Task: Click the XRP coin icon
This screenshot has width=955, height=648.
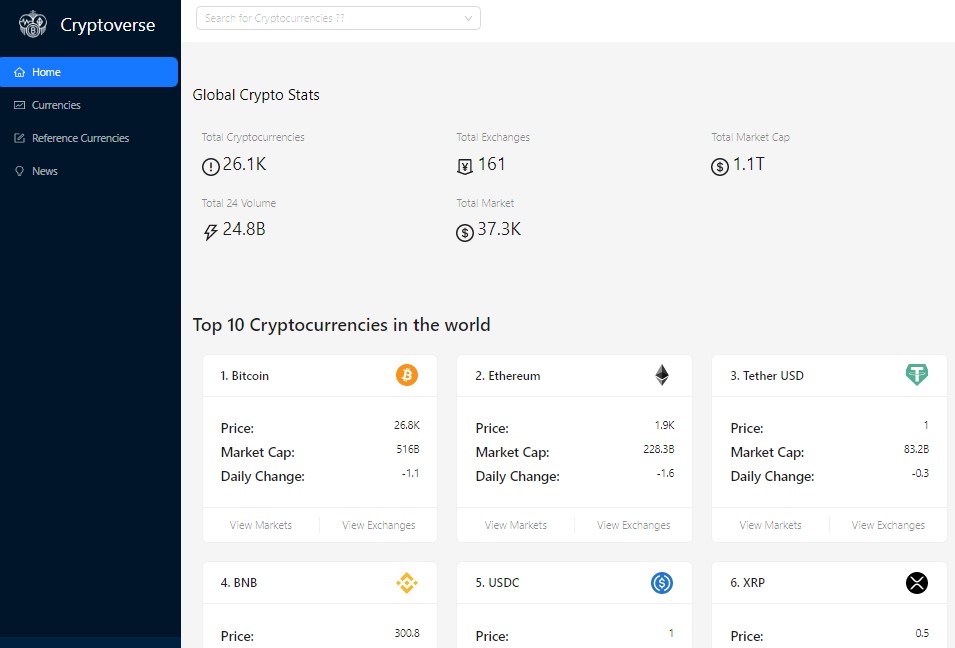Action: tap(916, 583)
